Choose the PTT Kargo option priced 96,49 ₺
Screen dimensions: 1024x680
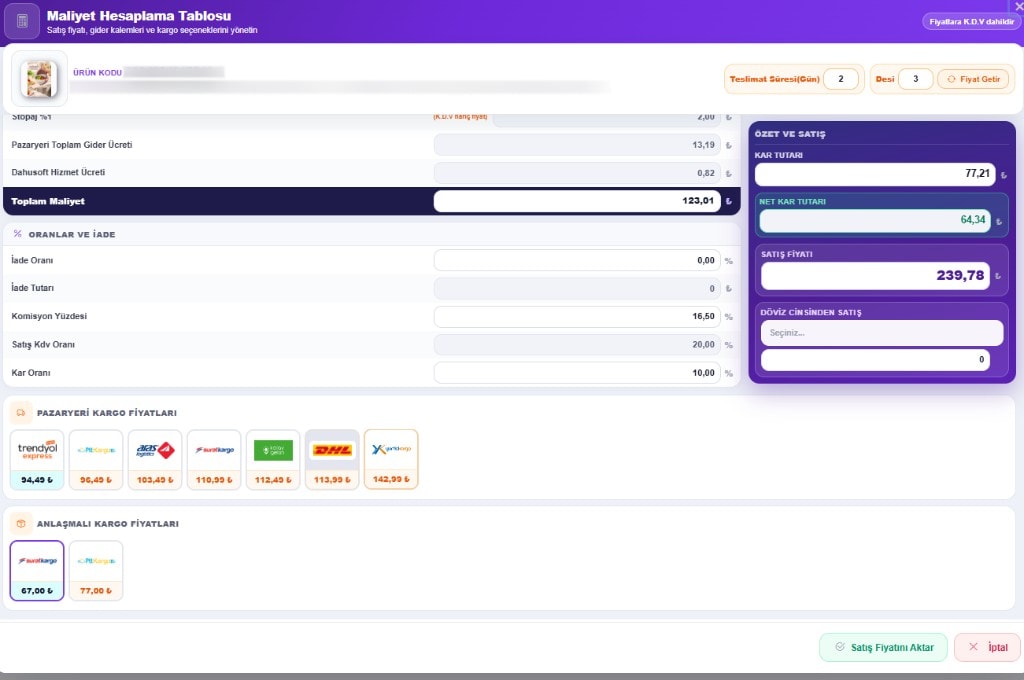point(96,459)
